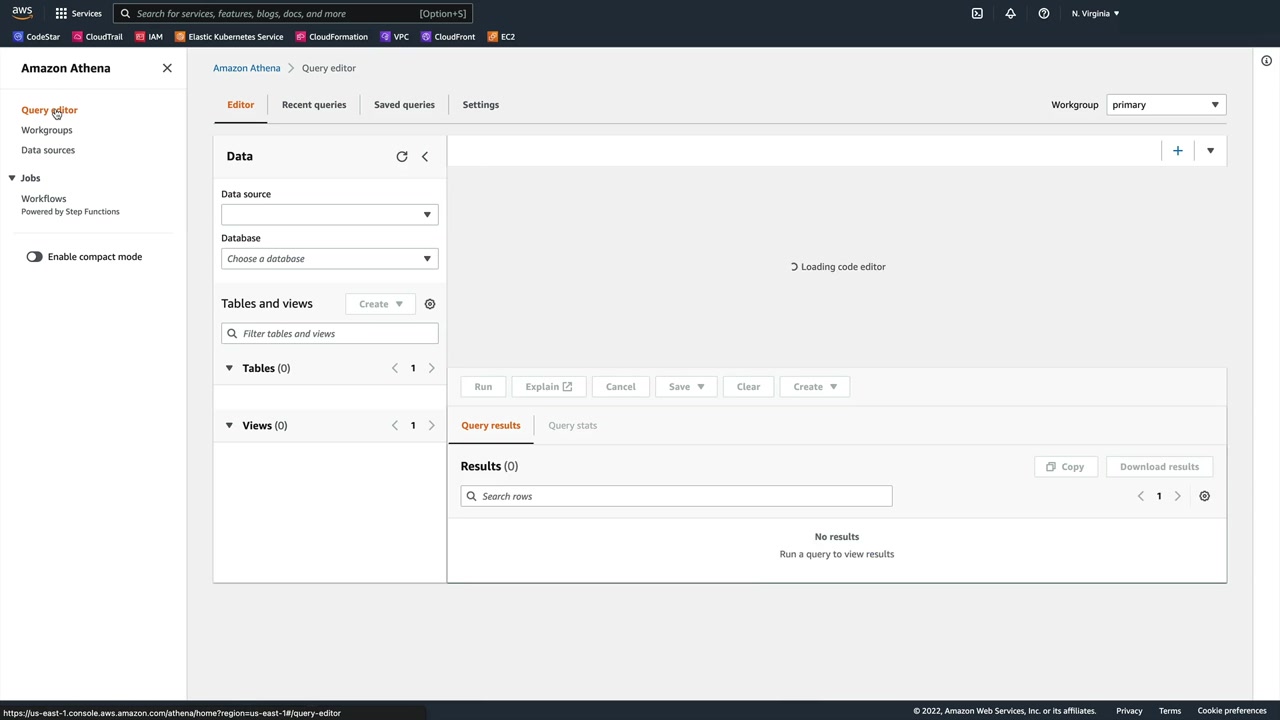Launch the CloudShell terminal icon

(977, 13)
